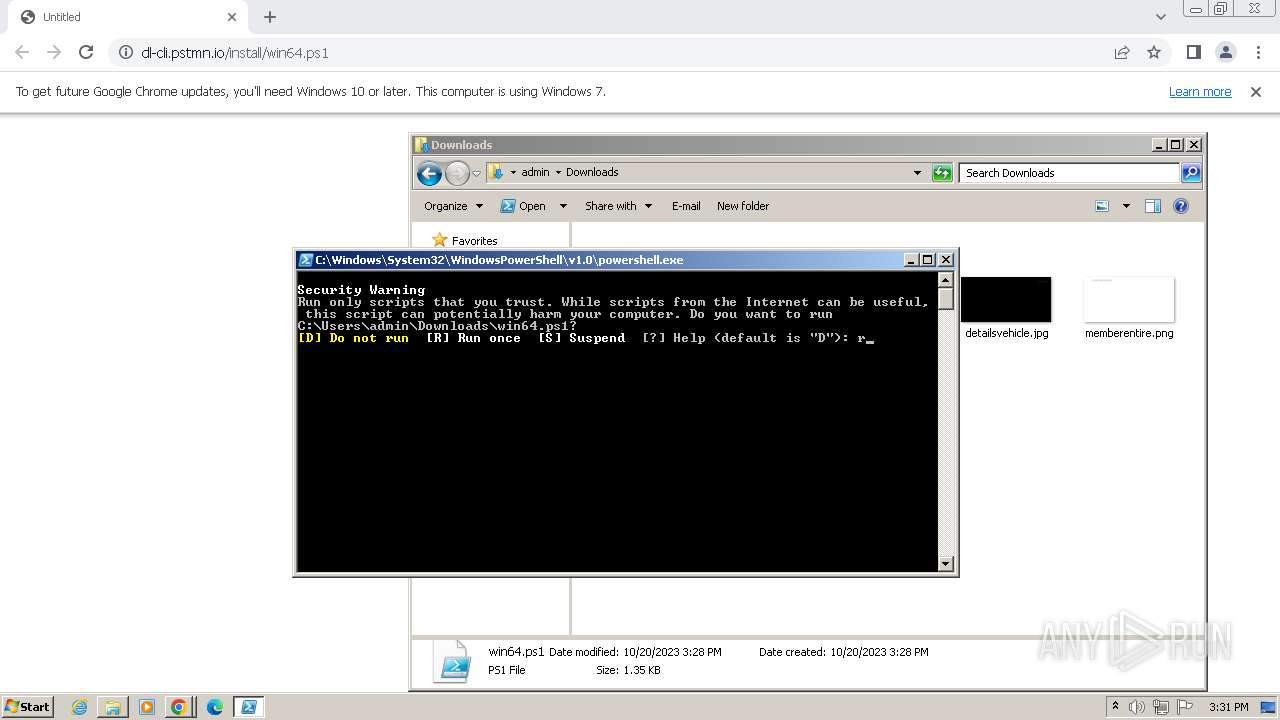Show hidden tray icons arrow
This screenshot has width=1280, height=720.
1115,706
